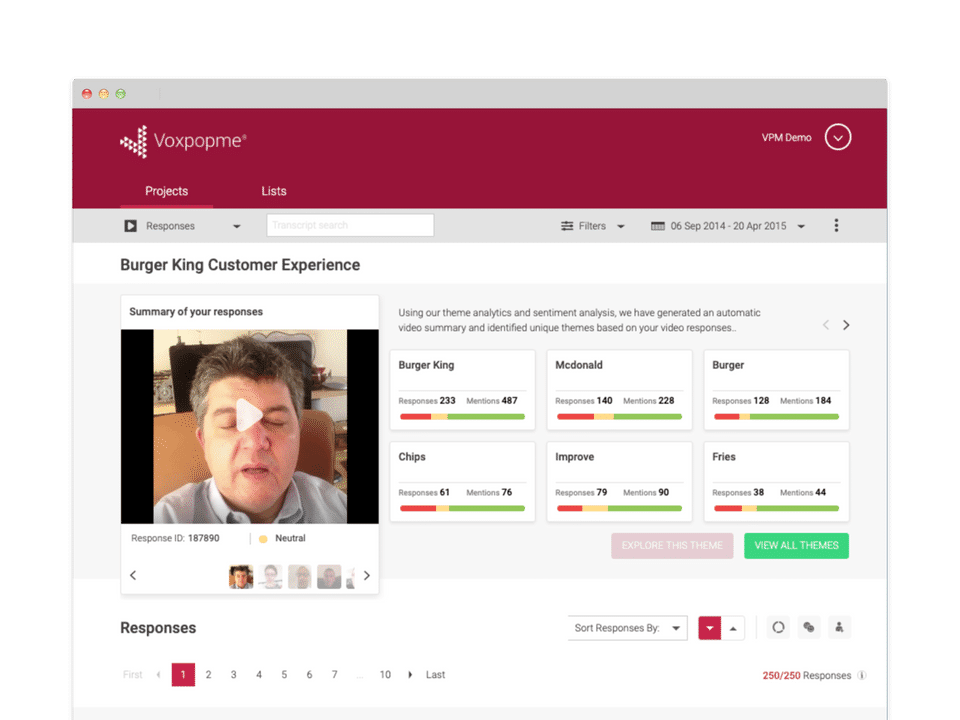This screenshot has width=960, height=720.
Task: Open the Sort Responses By dropdown
Action: pos(628,628)
